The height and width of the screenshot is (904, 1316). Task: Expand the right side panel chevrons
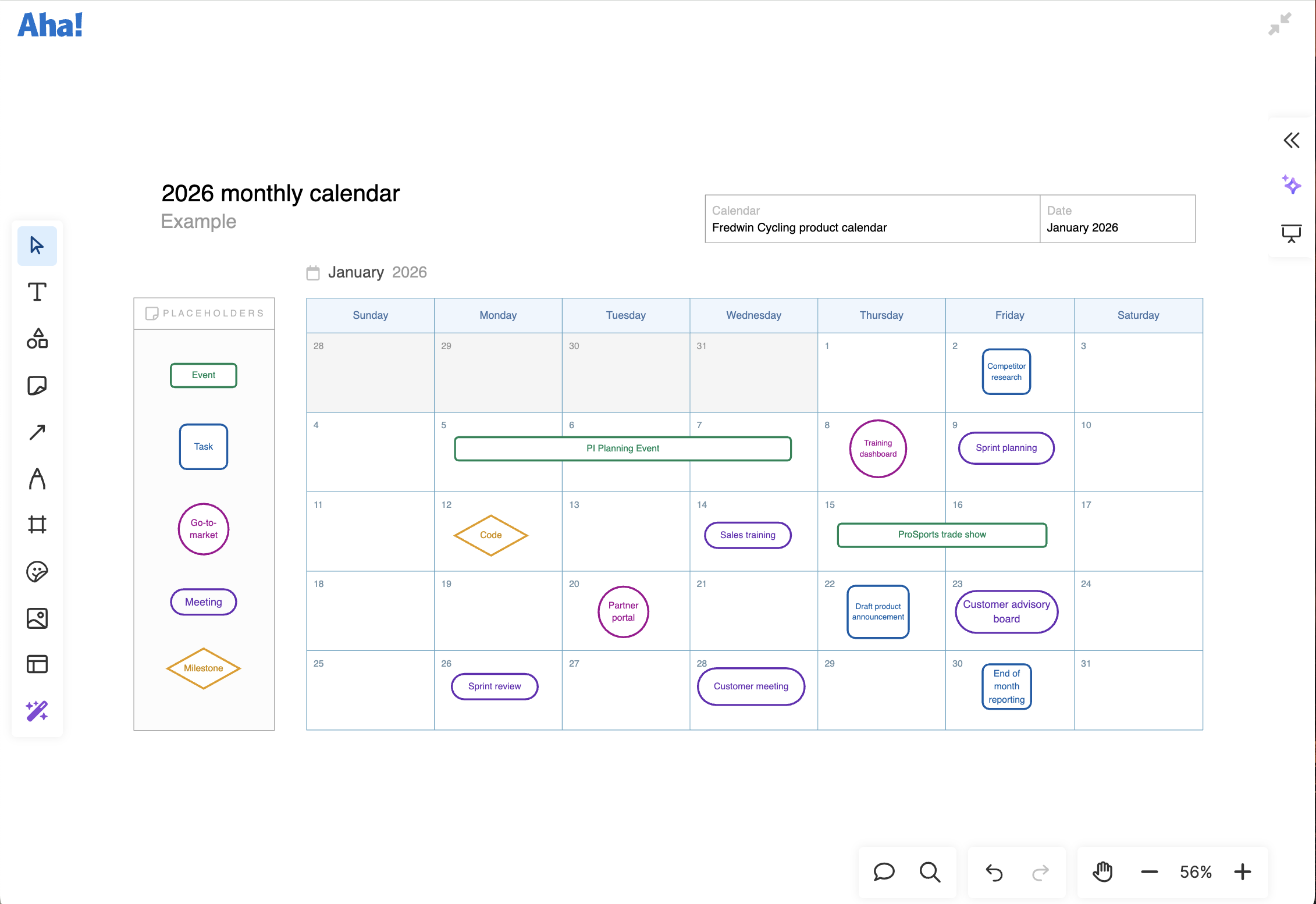pyautogui.click(x=1291, y=140)
